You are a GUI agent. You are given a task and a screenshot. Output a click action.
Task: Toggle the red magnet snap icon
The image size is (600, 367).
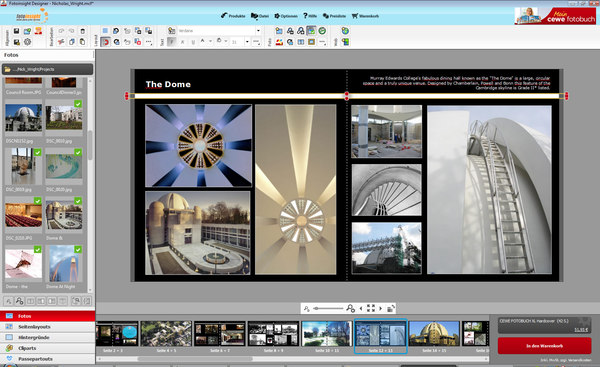(105, 42)
